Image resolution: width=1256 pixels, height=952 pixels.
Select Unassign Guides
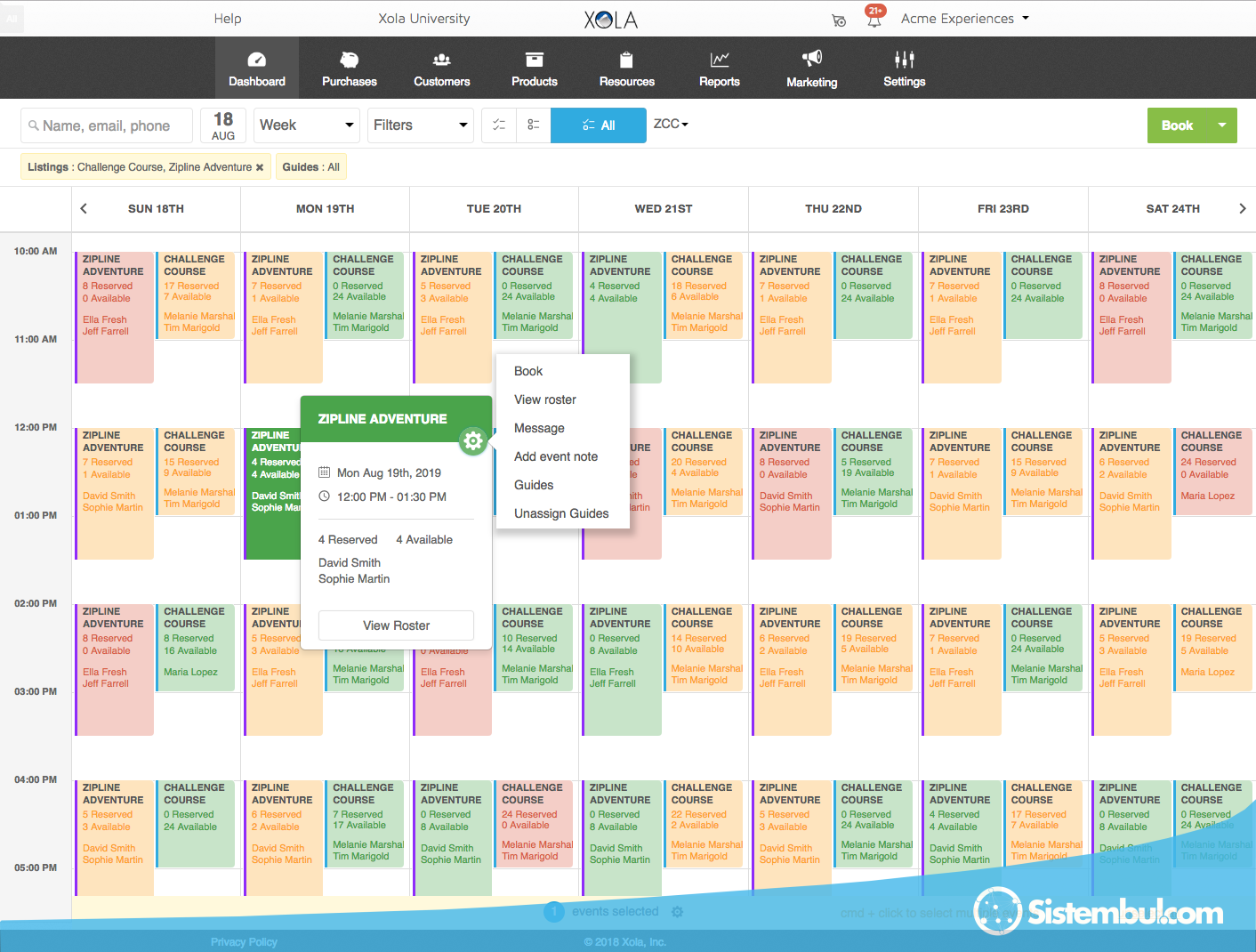point(563,513)
